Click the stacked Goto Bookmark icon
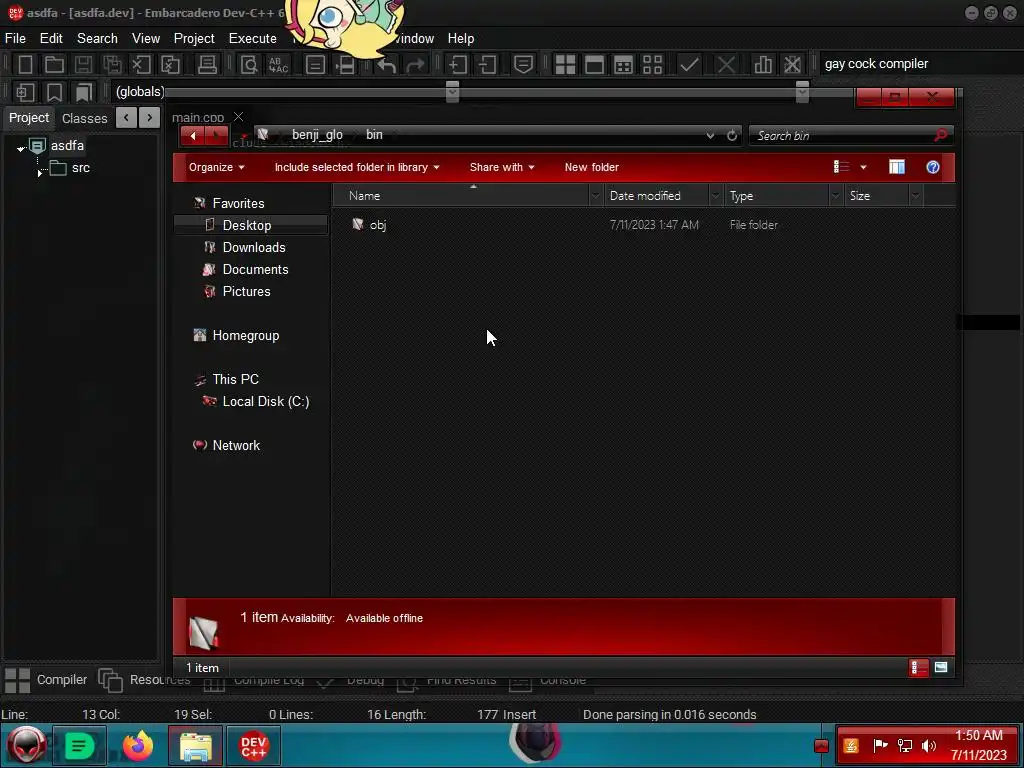Screen dimensions: 1024x768 click(83, 91)
